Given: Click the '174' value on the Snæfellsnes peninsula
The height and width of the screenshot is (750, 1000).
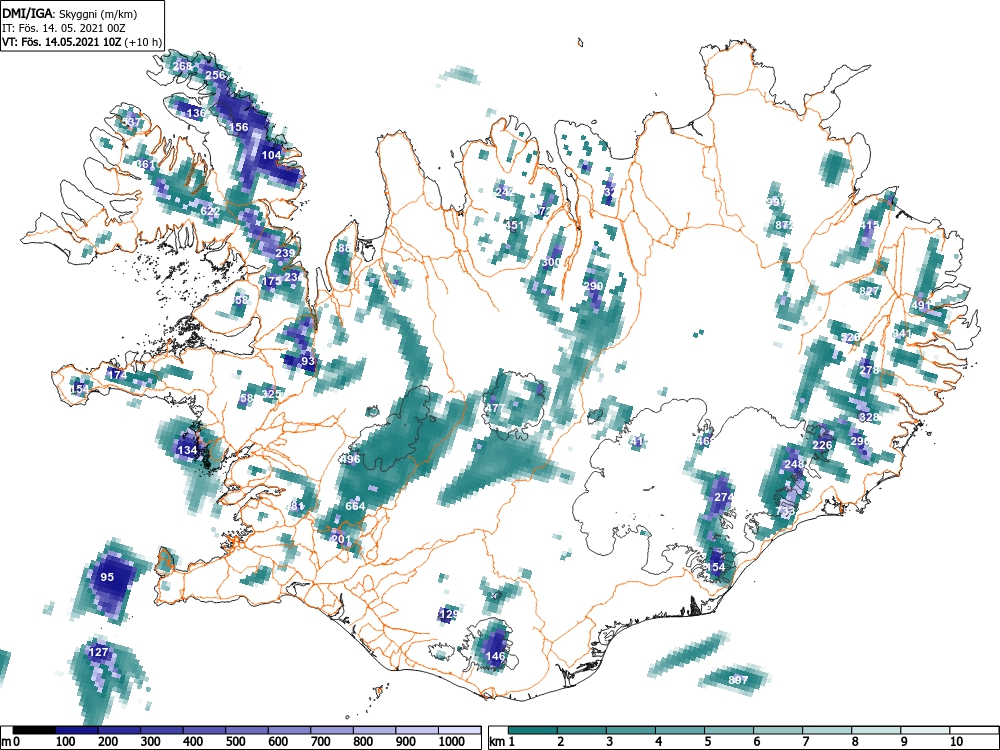Looking at the screenshot, I should coord(117,375).
